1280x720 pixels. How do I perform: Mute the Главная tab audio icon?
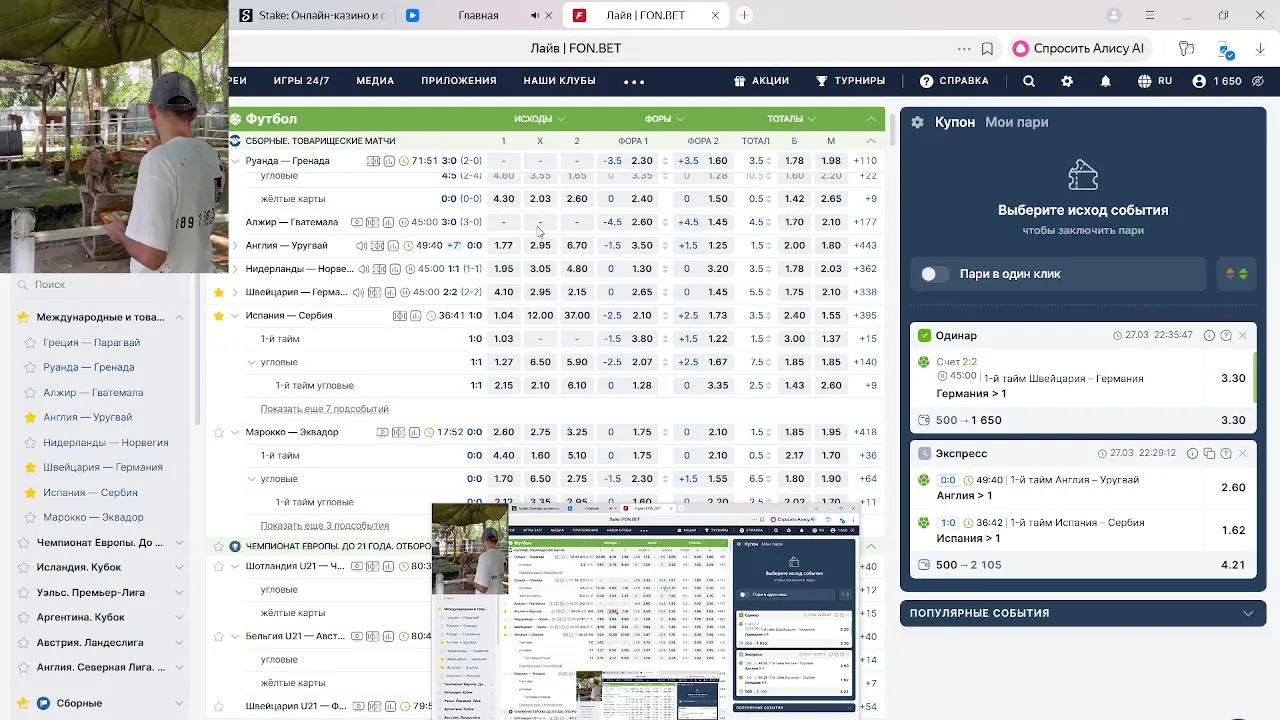click(x=534, y=15)
